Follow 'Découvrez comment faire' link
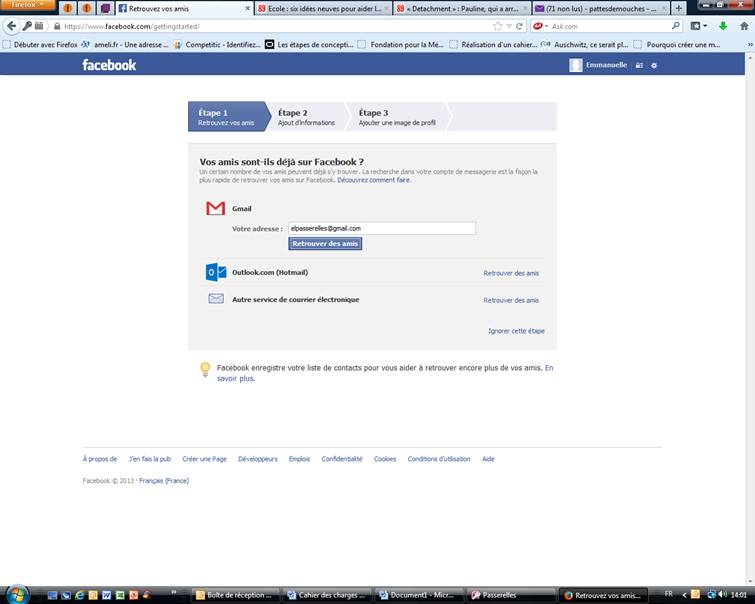 pos(374,180)
